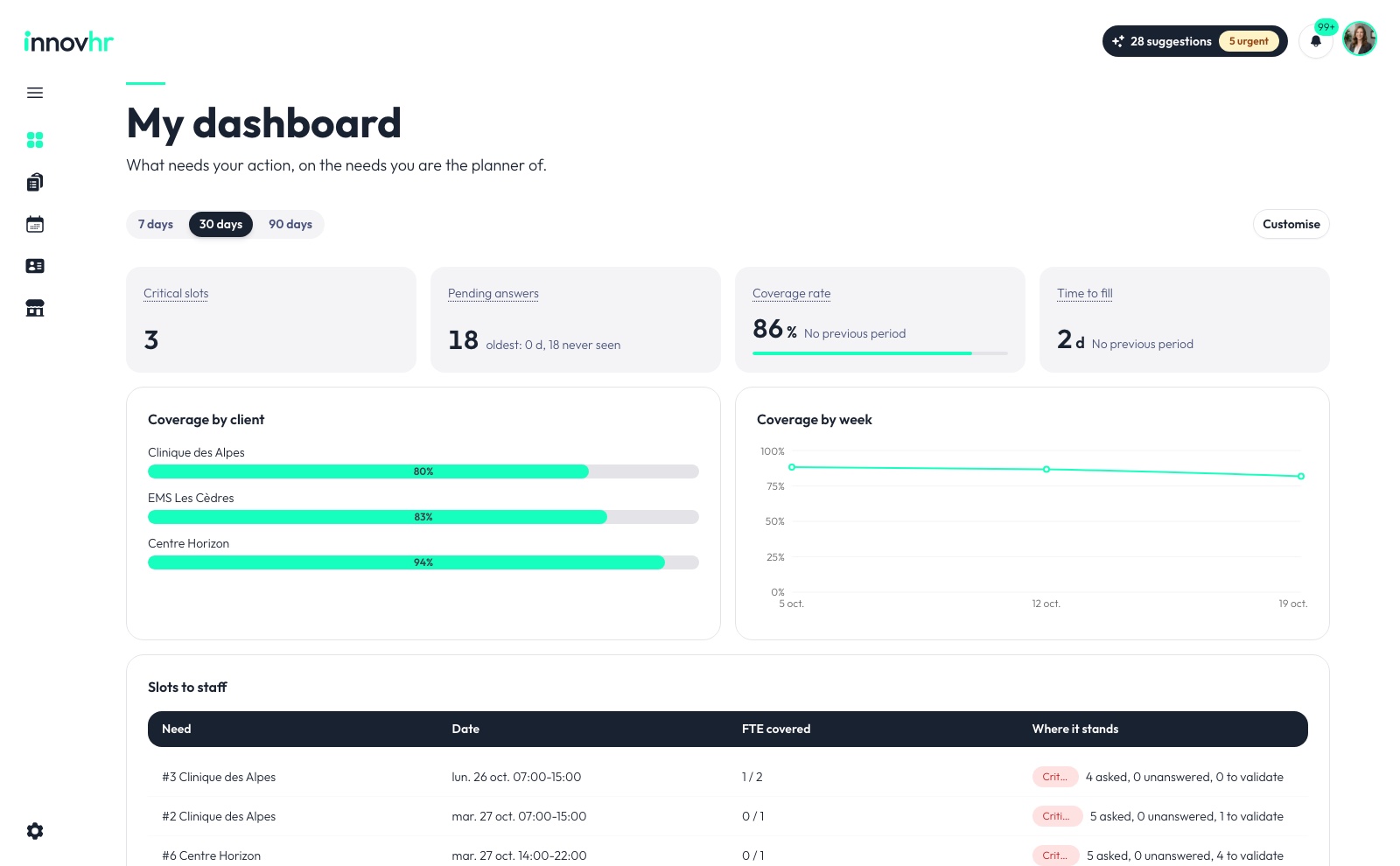Click Critical badge in row #3
This screenshot has height=866, width=1400.
click(x=1055, y=777)
